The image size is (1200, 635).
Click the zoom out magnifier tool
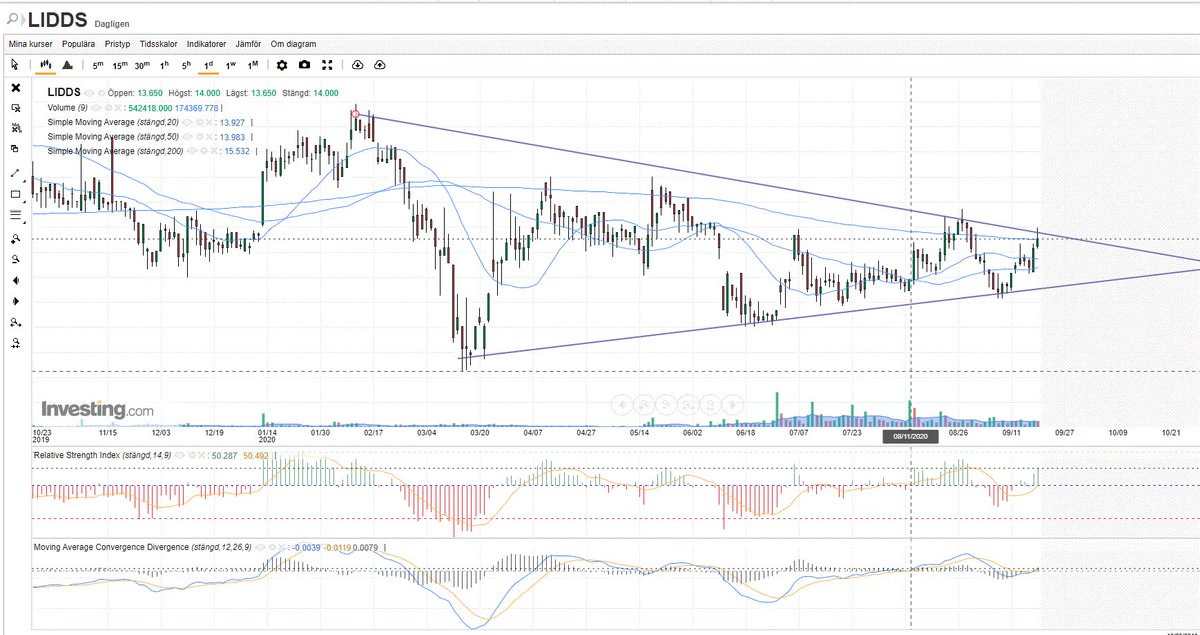pyautogui.click(x=15, y=259)
